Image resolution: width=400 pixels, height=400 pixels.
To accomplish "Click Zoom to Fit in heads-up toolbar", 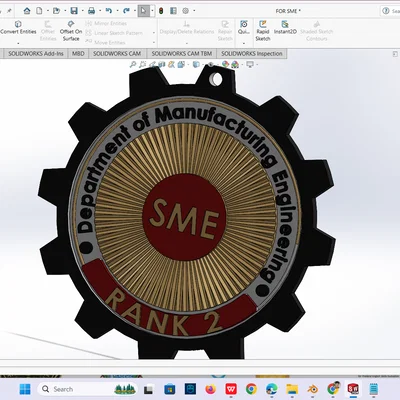I will 133,64.
